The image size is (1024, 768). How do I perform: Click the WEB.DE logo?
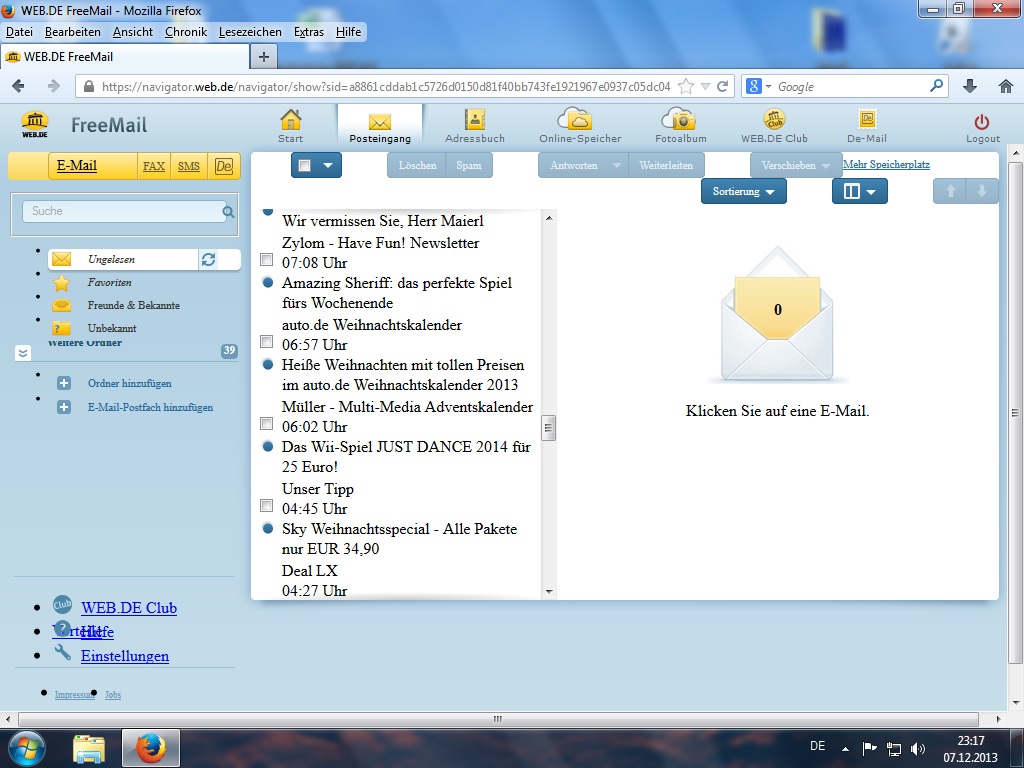point(35,124)
